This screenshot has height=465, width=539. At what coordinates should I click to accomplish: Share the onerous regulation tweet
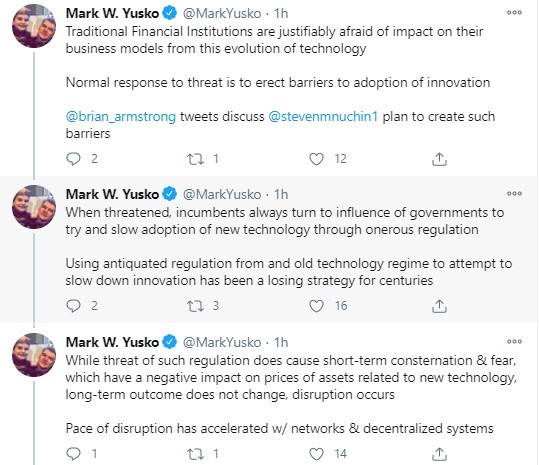click(x=439, y=306)
